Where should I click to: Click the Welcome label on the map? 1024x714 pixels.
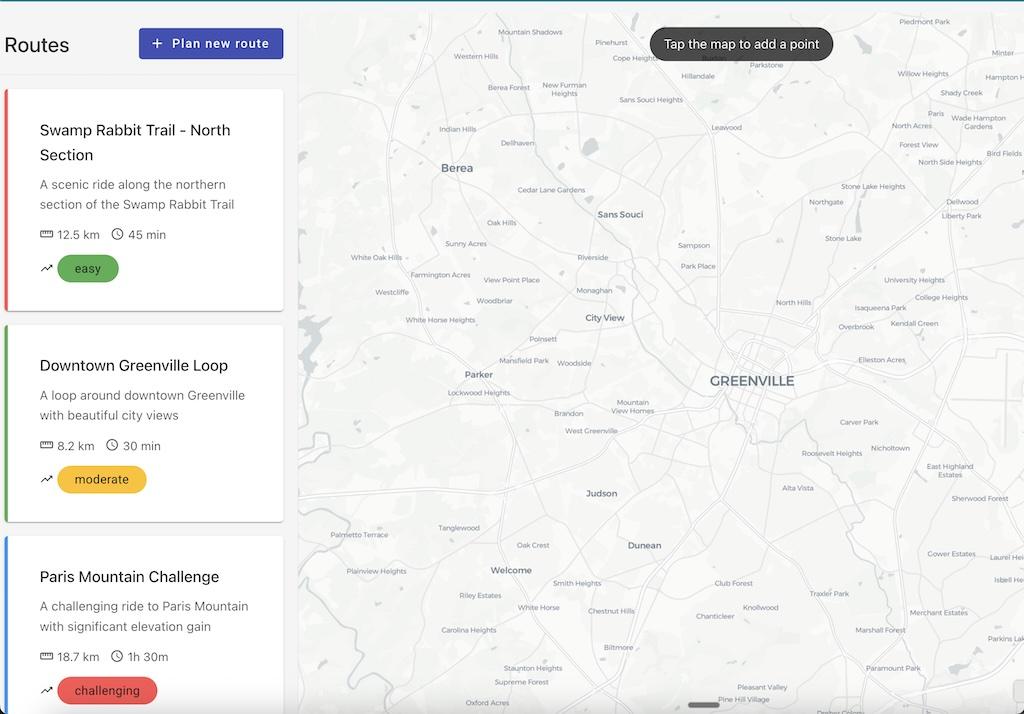(511, 570)
